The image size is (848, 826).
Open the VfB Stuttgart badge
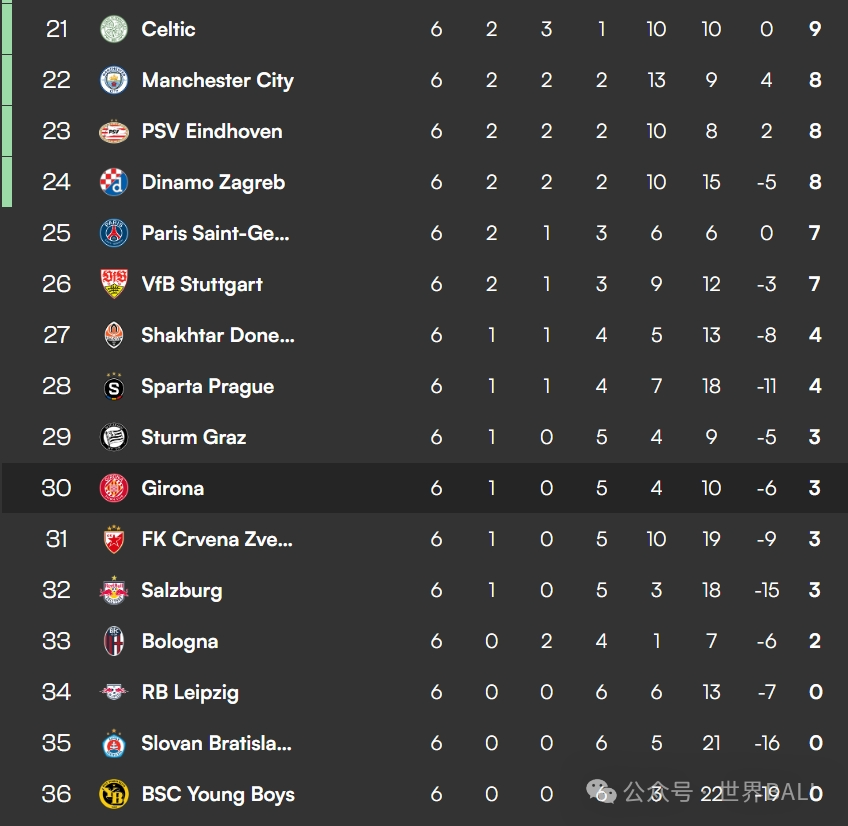click(114, 284)
